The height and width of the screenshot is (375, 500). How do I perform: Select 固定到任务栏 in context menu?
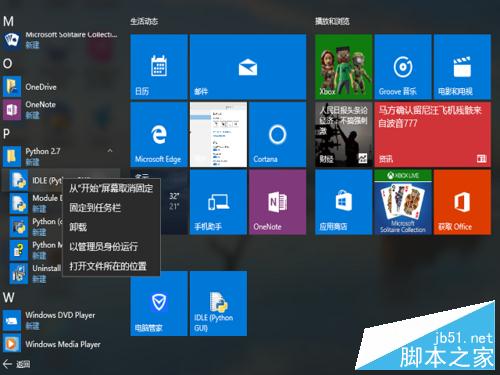(x=111, y=208)
